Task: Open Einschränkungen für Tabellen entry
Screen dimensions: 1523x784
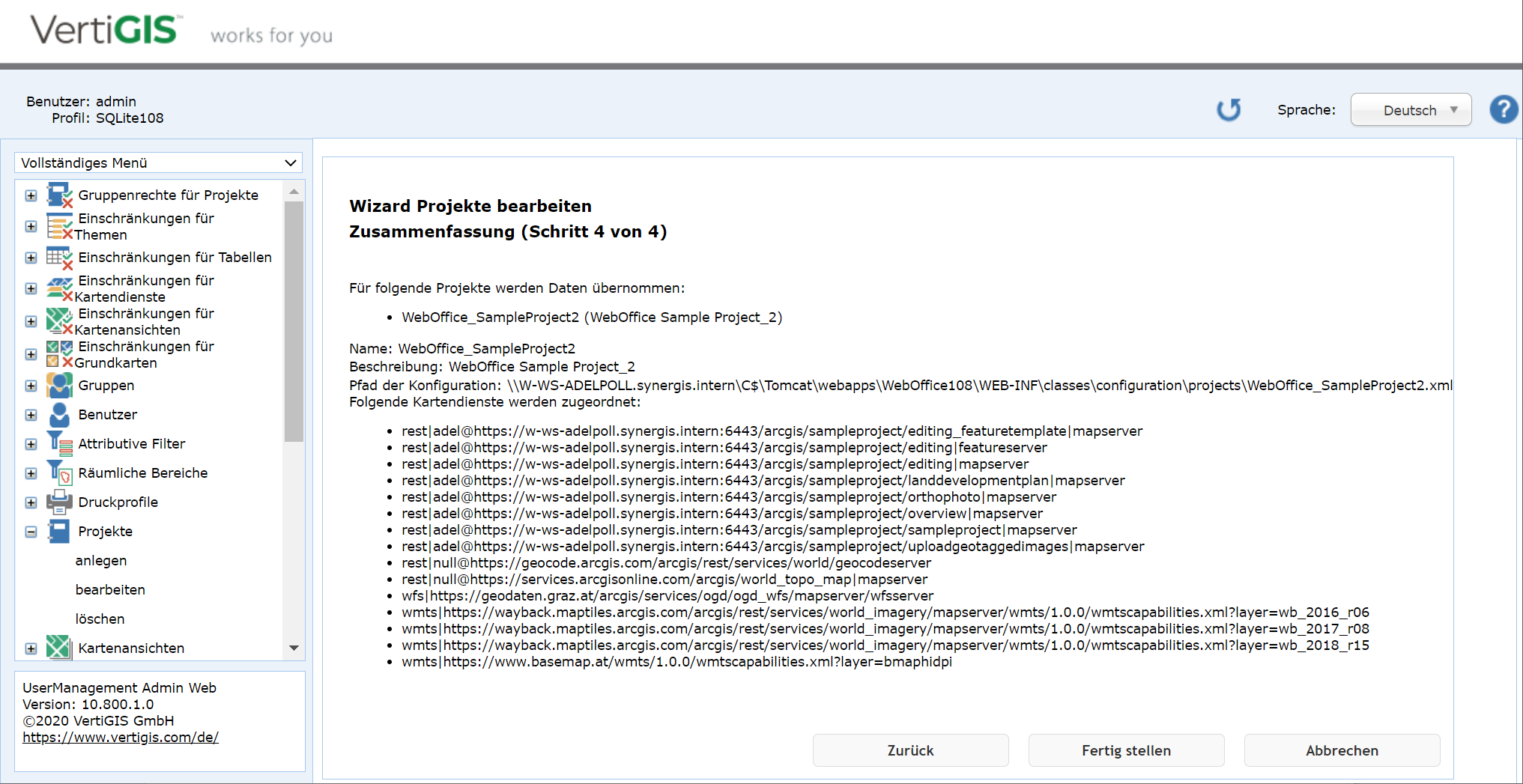Action: click(175, 258)
